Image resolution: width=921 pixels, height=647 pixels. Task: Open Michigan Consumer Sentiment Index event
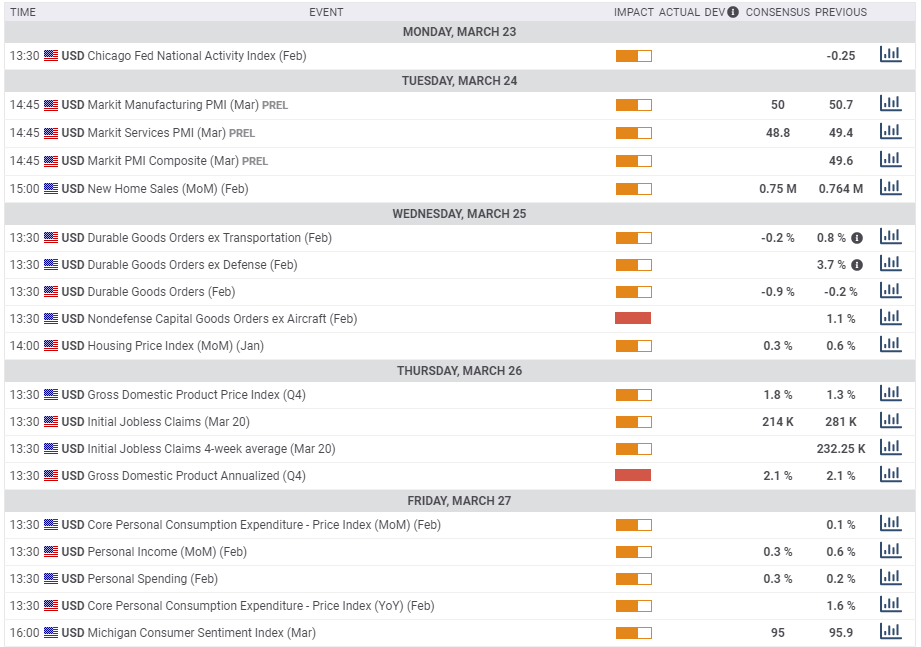pos(201,633)
